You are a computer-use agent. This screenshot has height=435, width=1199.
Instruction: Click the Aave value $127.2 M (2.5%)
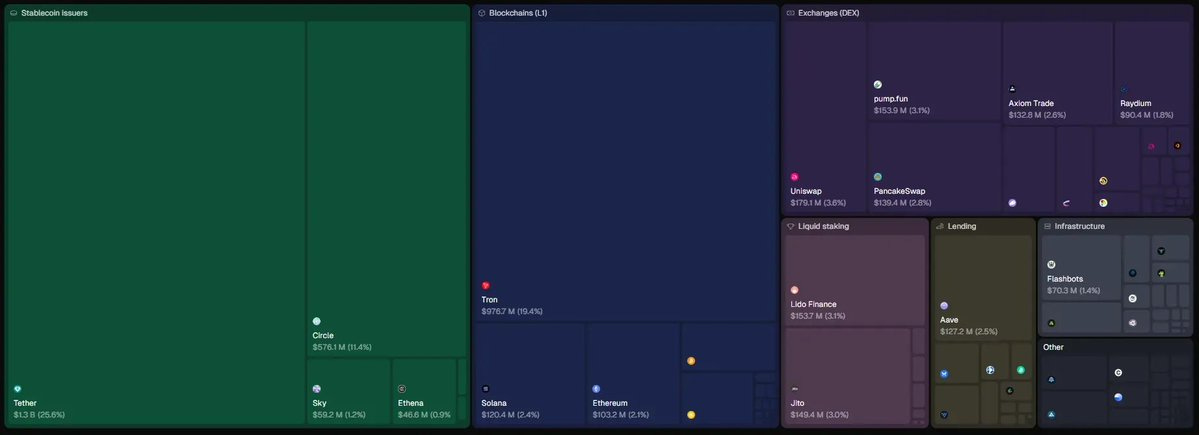969,331
